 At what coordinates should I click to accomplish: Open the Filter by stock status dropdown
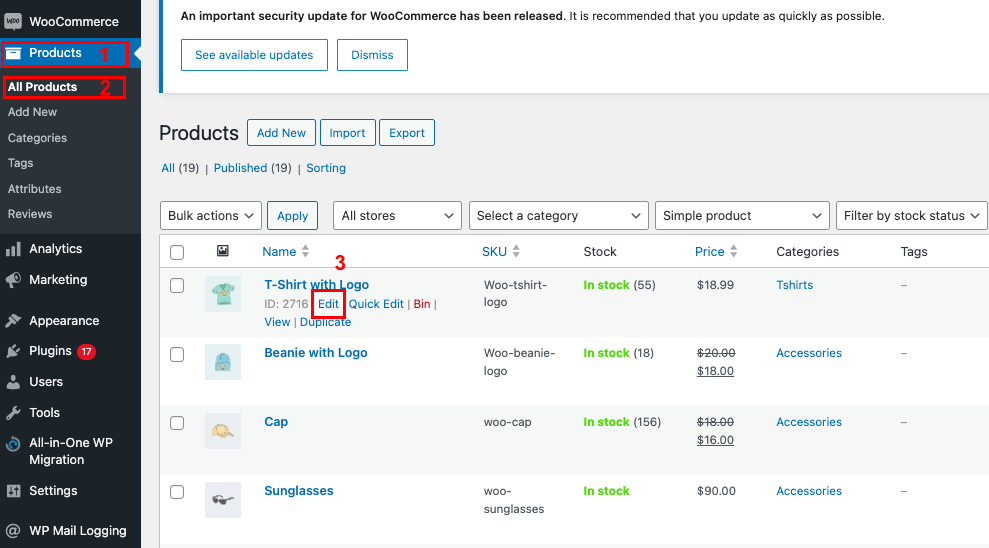pos(911,216)
